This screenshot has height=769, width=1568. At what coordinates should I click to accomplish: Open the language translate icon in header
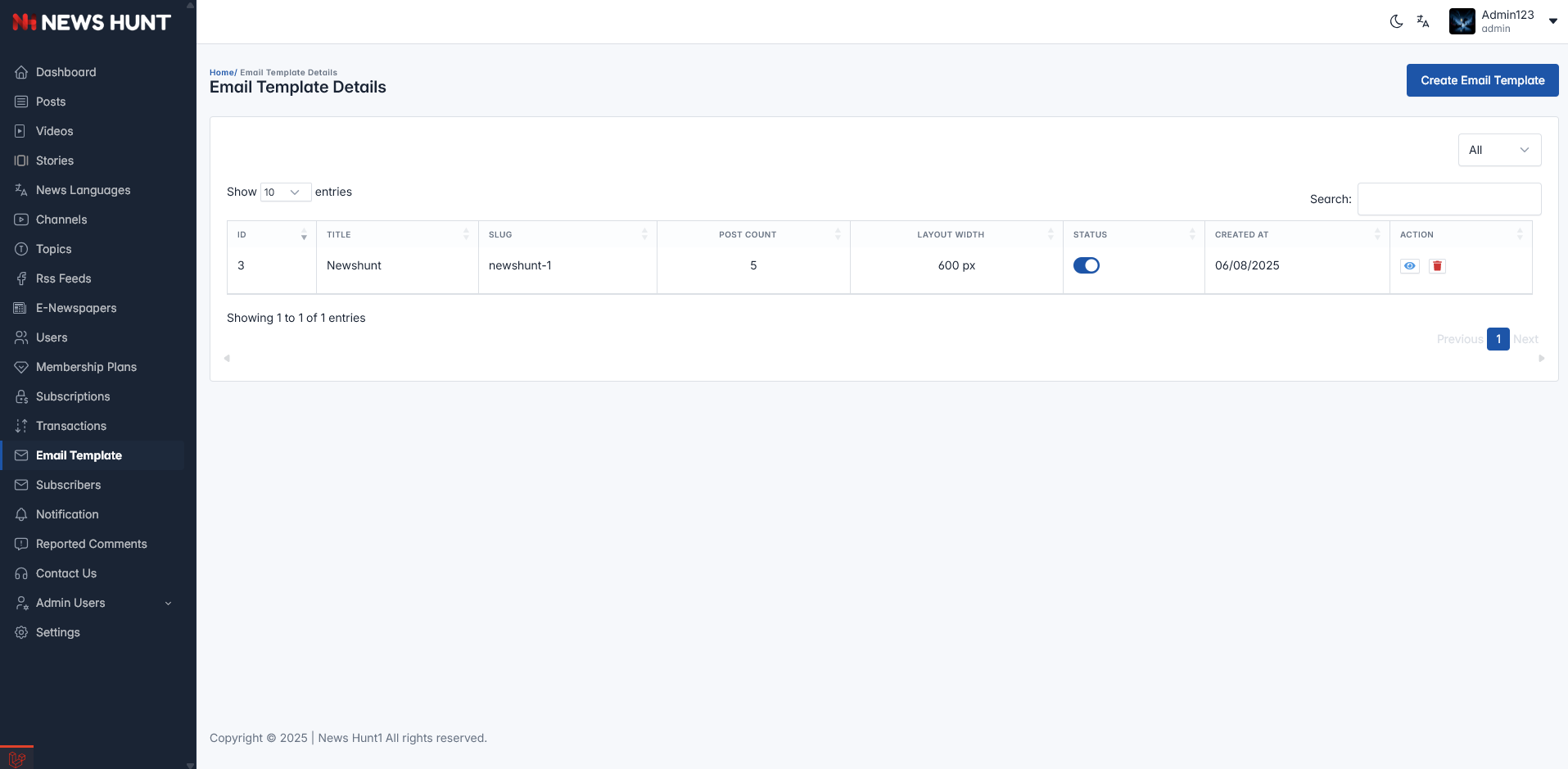1423,21
